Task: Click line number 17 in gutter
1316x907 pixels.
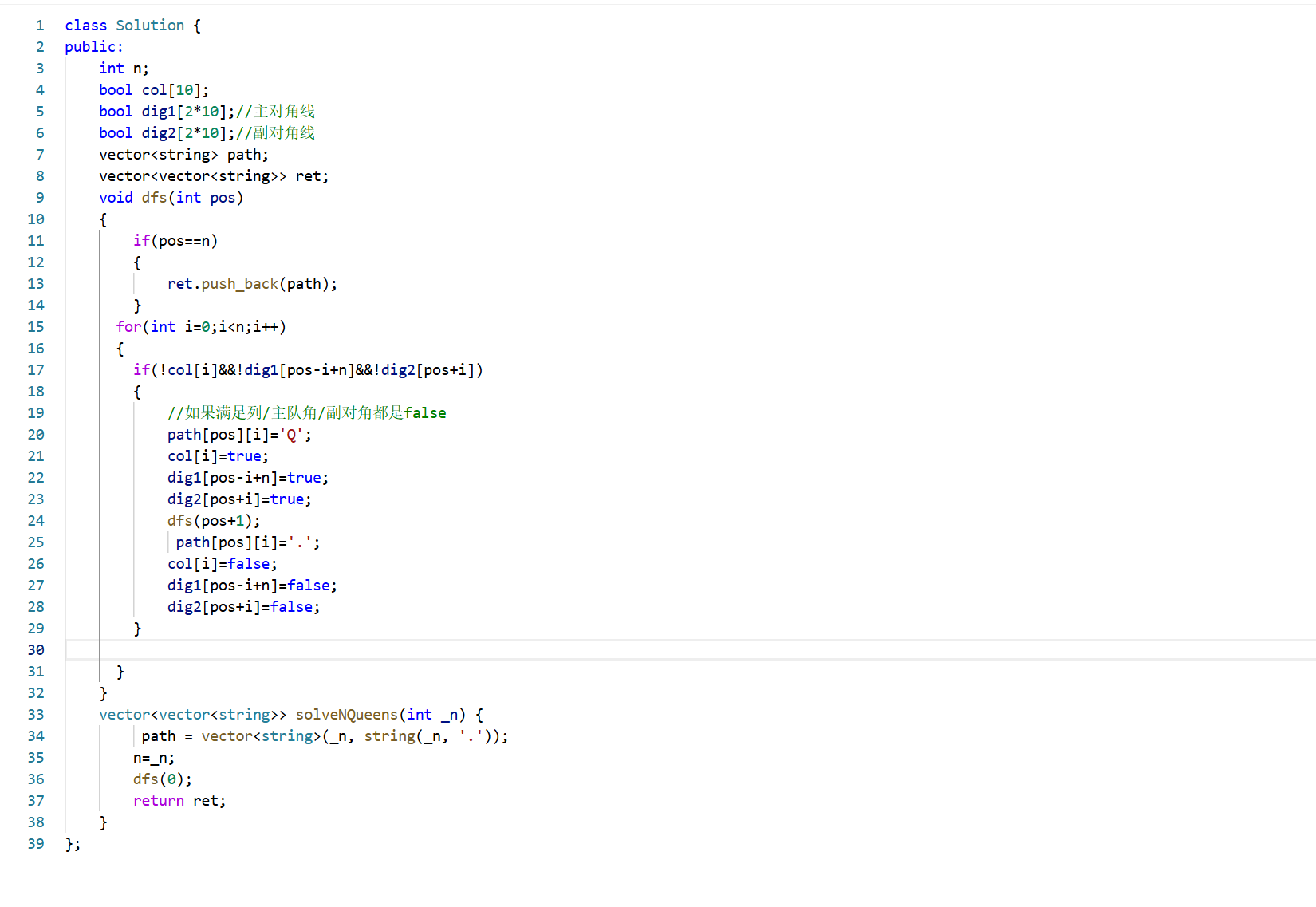Action: 36,370
